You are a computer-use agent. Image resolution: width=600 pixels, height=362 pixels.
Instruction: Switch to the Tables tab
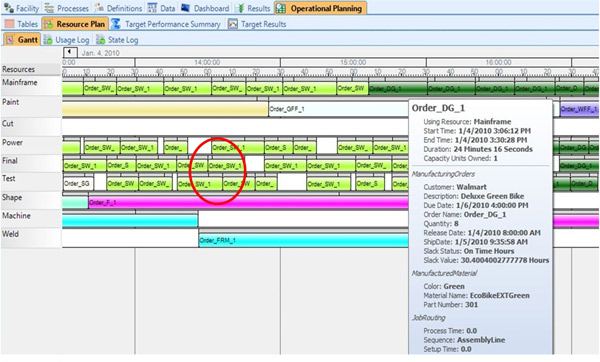[21, 24]
